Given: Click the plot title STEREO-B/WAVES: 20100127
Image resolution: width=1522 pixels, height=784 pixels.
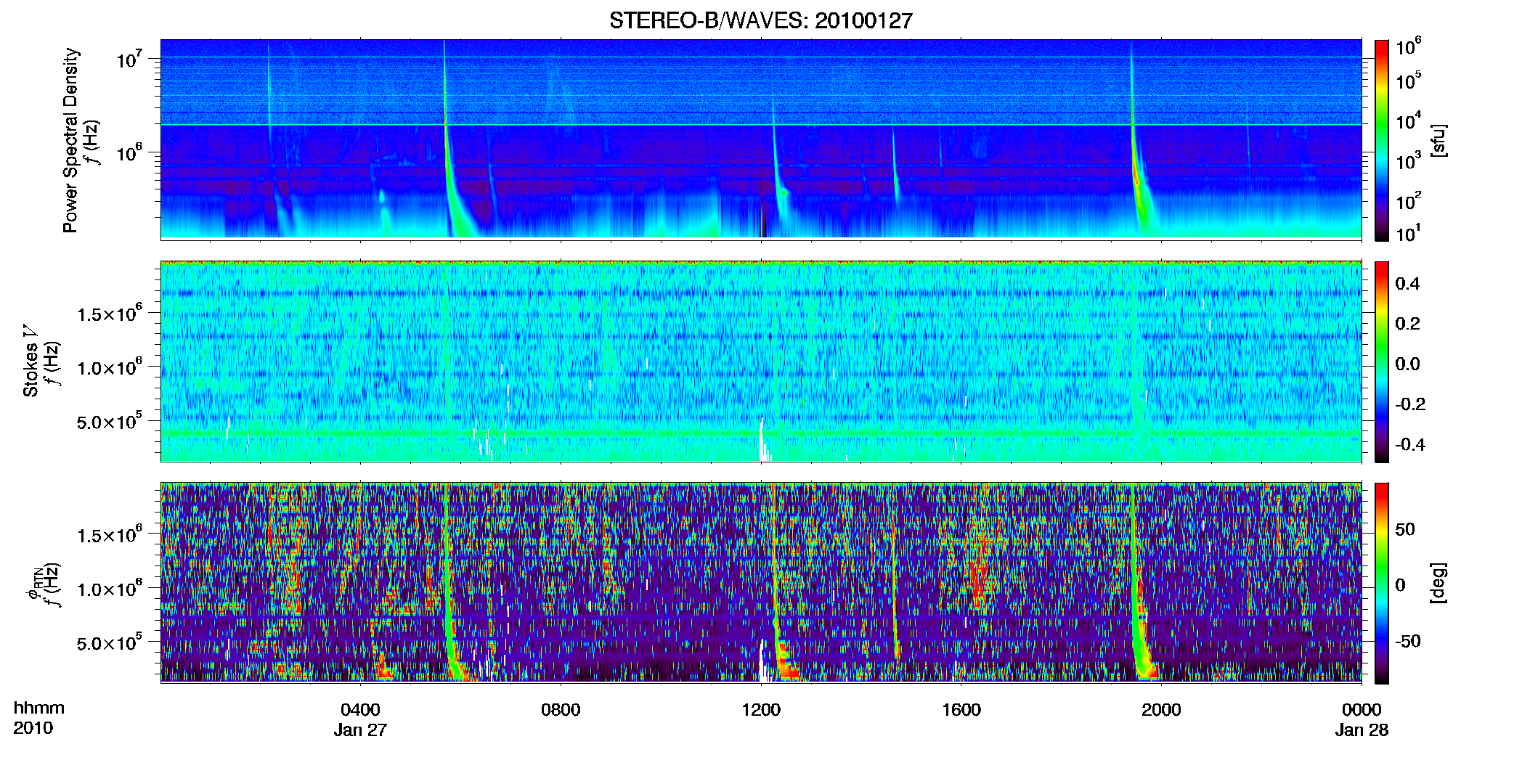Looking at the screenshot, I should point(760,20).
